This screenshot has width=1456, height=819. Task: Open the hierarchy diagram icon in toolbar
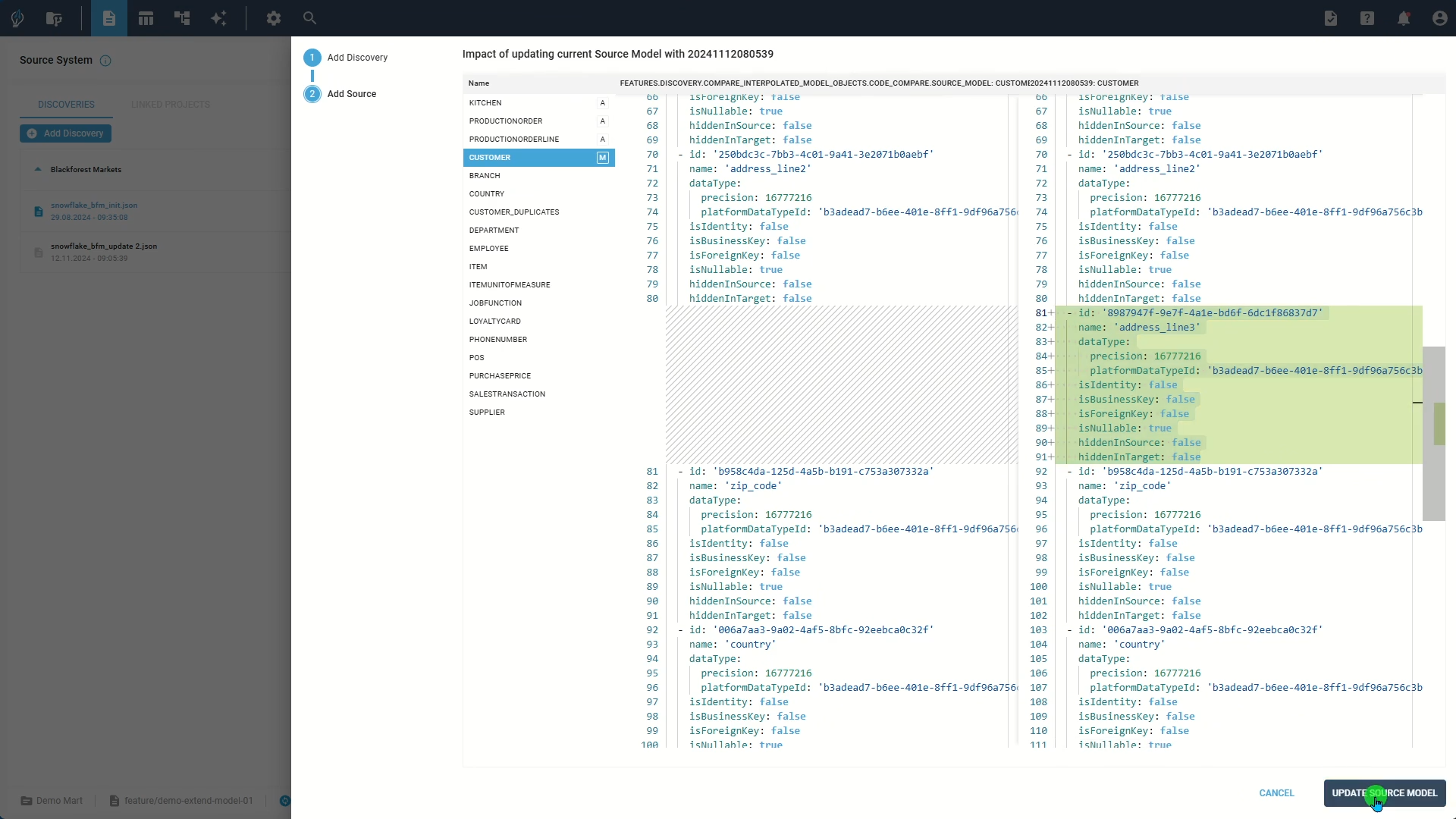click(182, 18)
